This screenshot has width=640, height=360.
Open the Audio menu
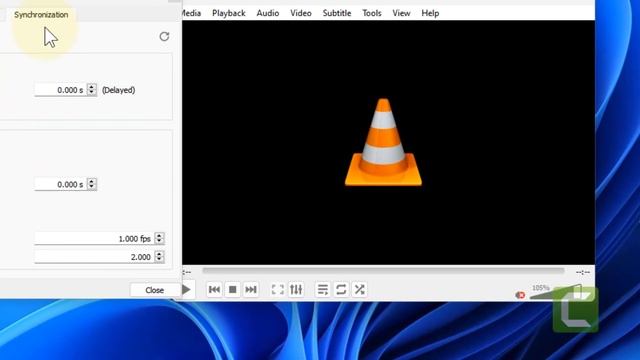click(268, 13)
